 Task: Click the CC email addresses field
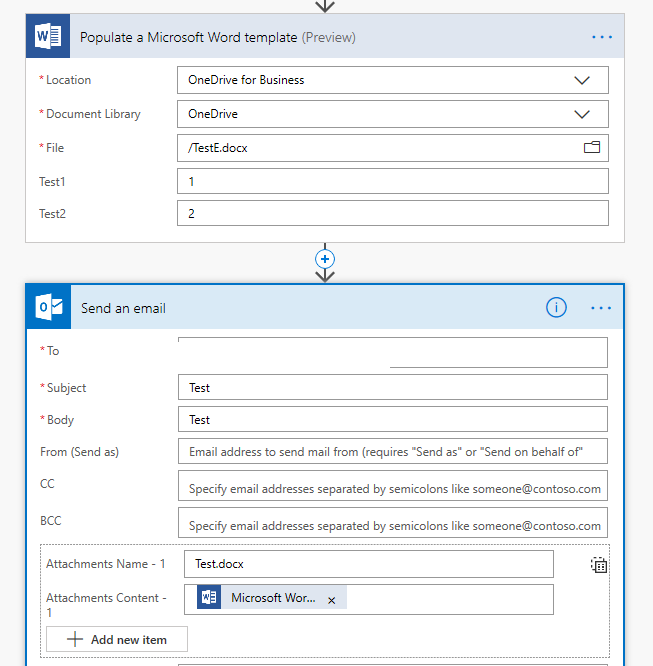pos(393,485)
